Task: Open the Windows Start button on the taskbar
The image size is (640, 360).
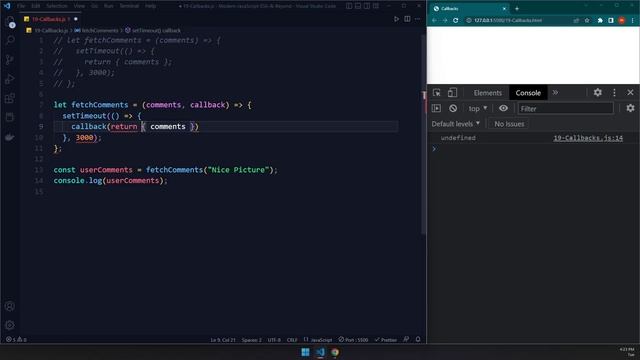Action: [x=305, y=352]
